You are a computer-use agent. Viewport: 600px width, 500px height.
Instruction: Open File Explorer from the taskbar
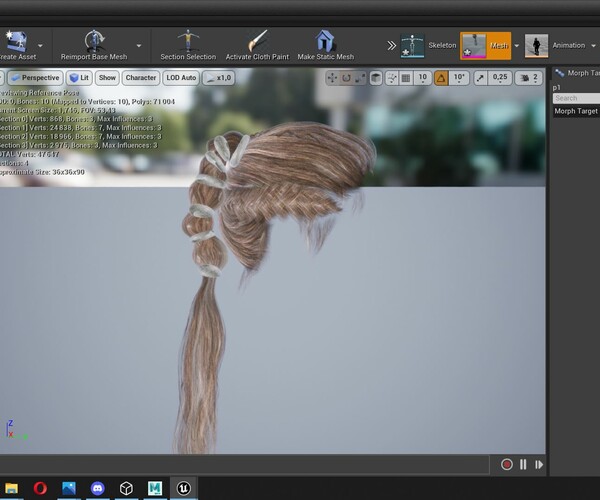(x=11, y=488)
